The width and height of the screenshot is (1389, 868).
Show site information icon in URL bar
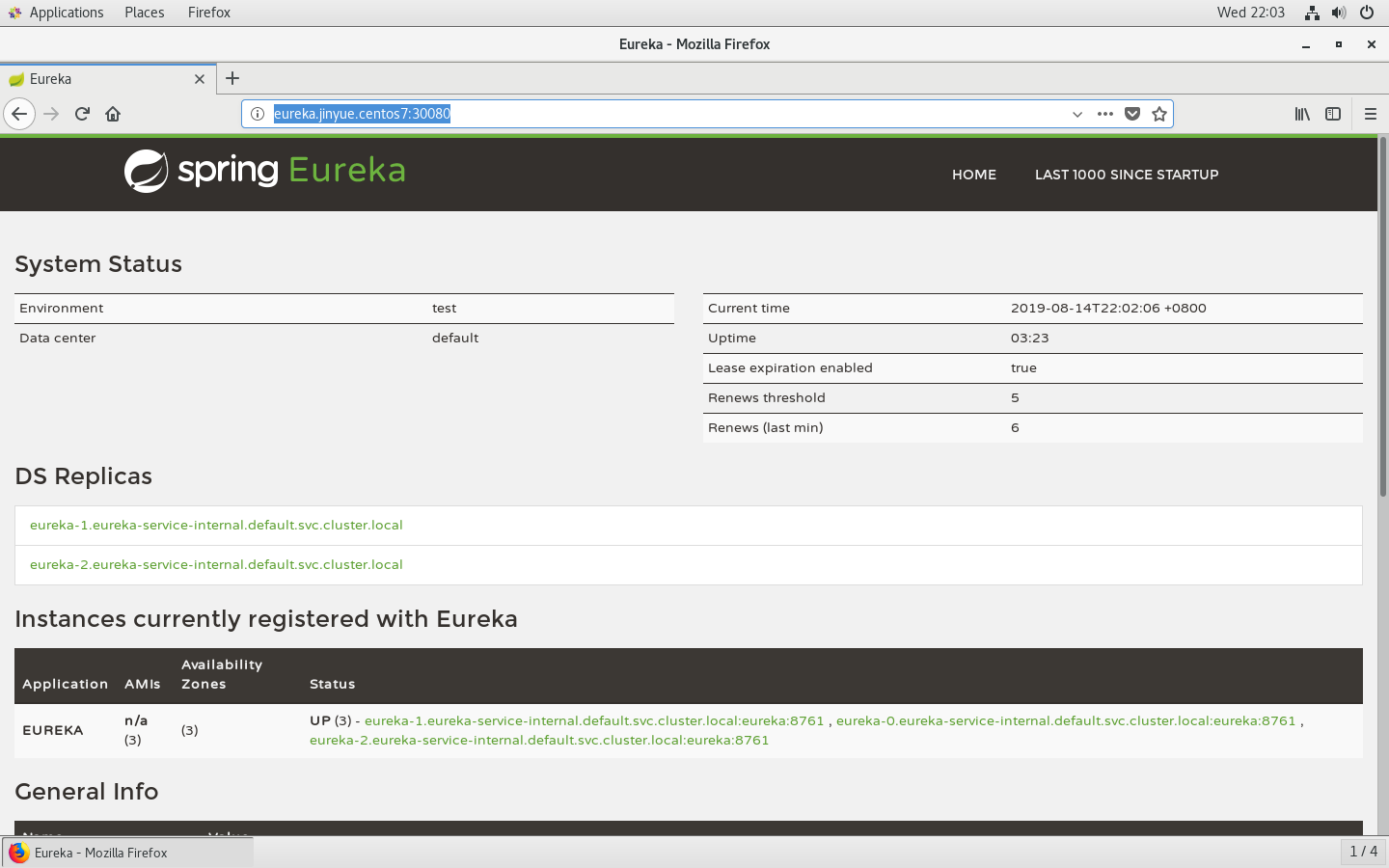point(258,114)
